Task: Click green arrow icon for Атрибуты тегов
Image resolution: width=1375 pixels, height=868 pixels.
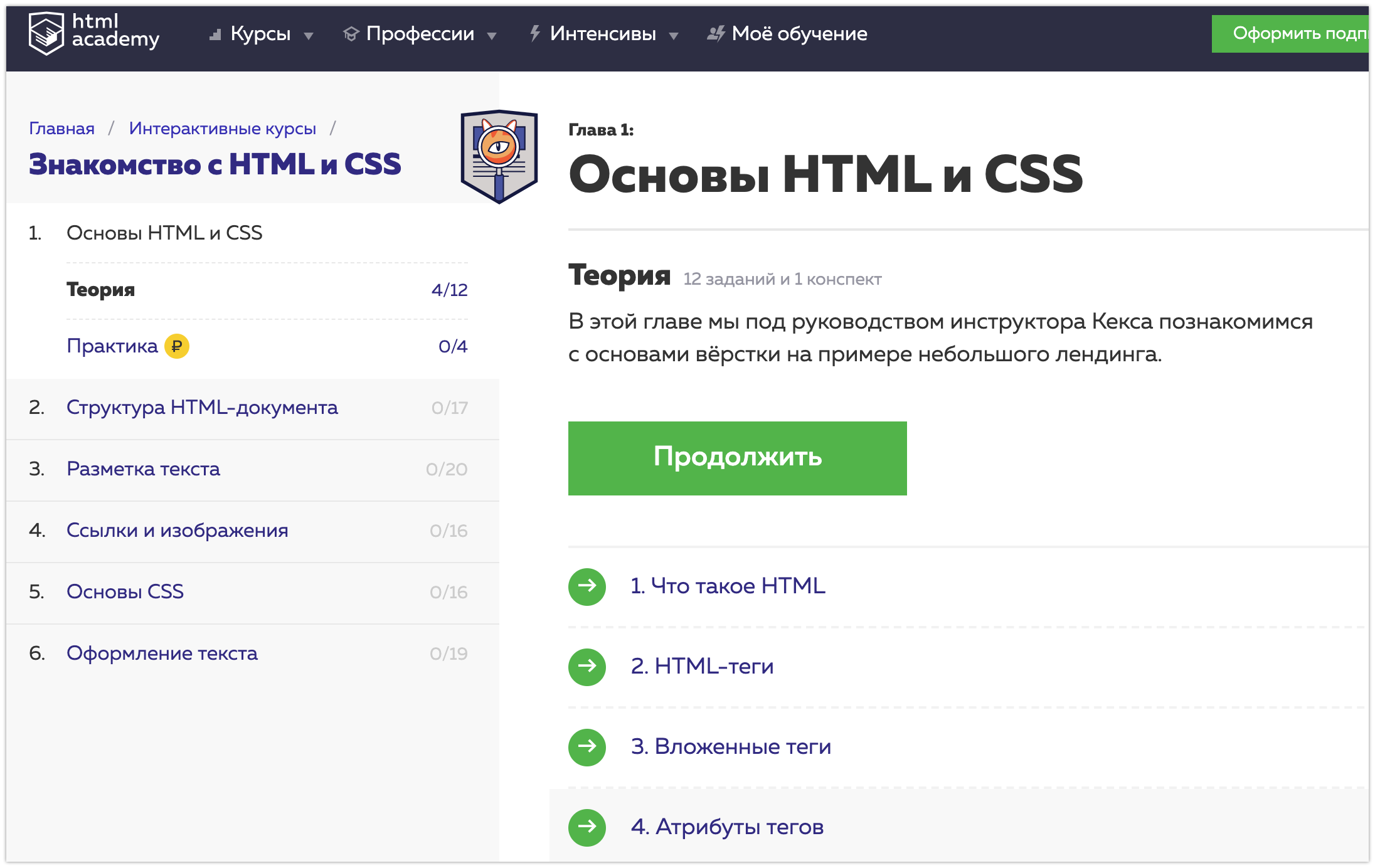Action: point(587,827)
